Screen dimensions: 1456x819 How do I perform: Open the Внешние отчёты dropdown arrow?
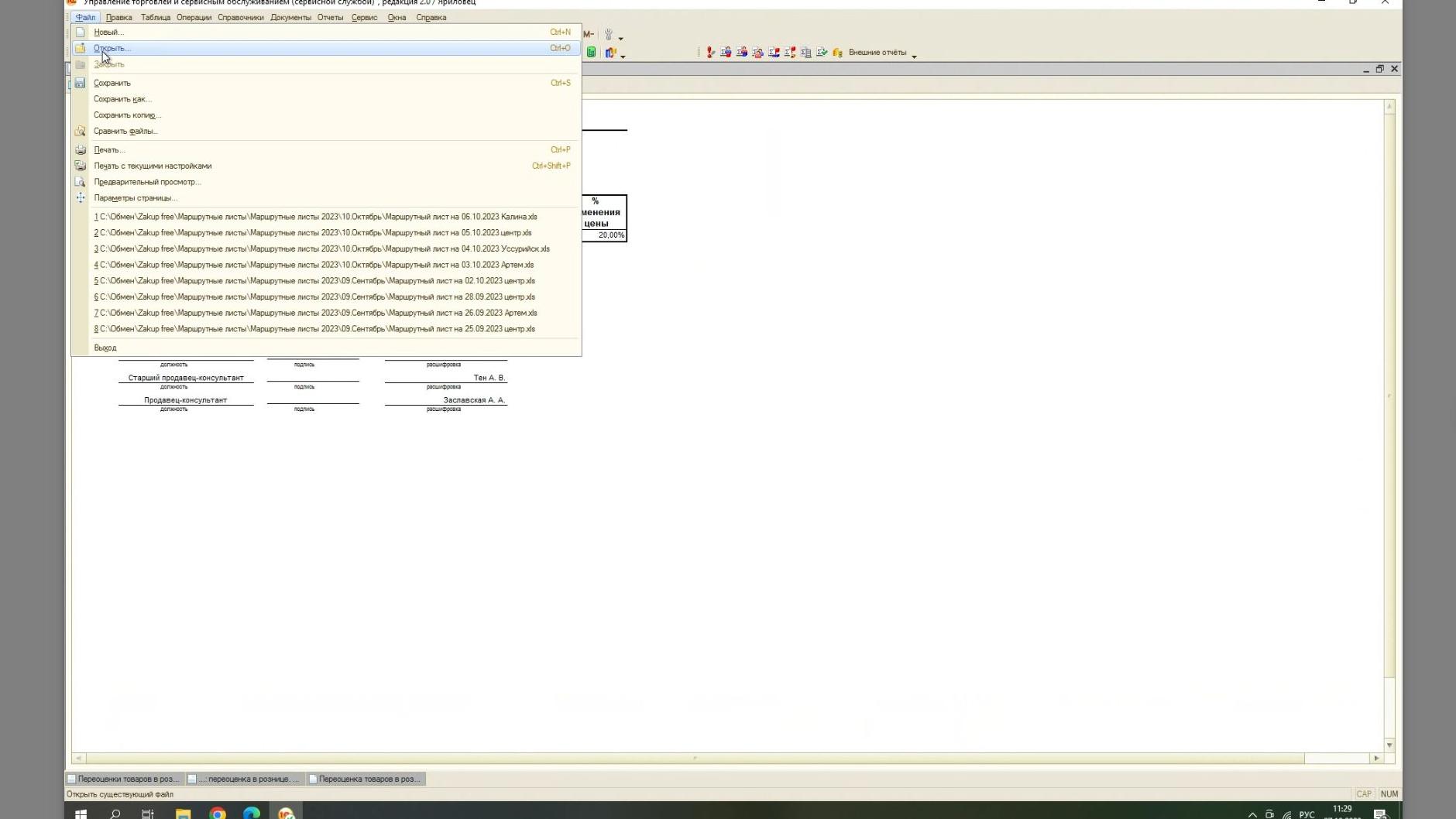tap(914, 56)
